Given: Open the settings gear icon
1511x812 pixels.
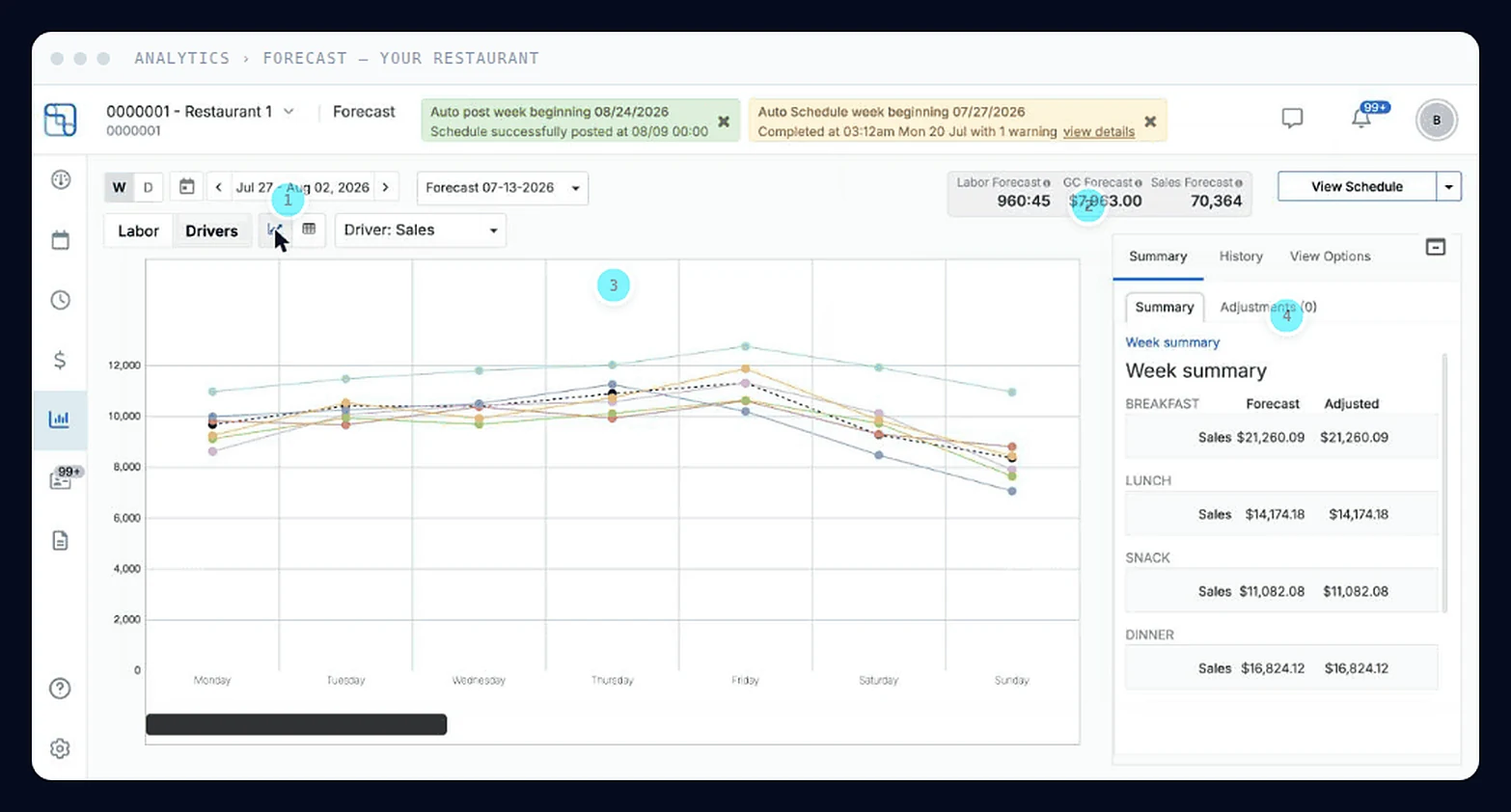Looking at the screenshot, I should (x=60, y=748).
